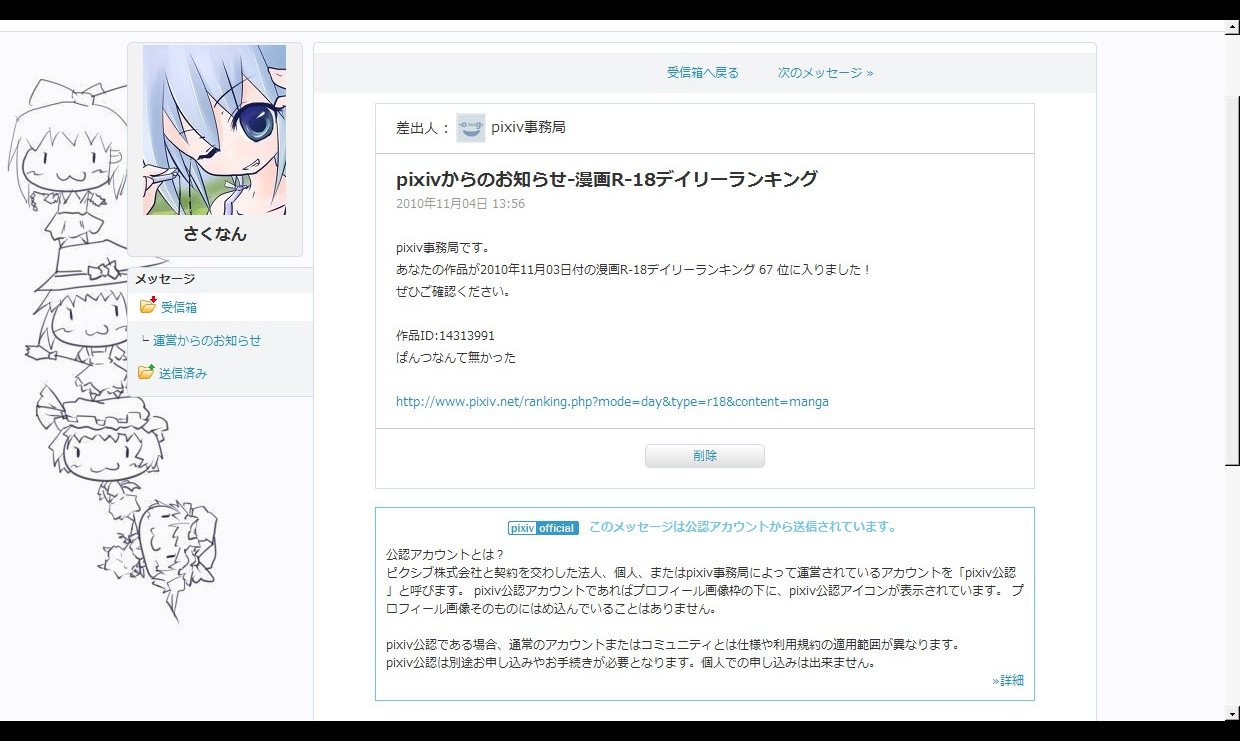Click the work title ぱんつなんて無かった

[456, 358]
